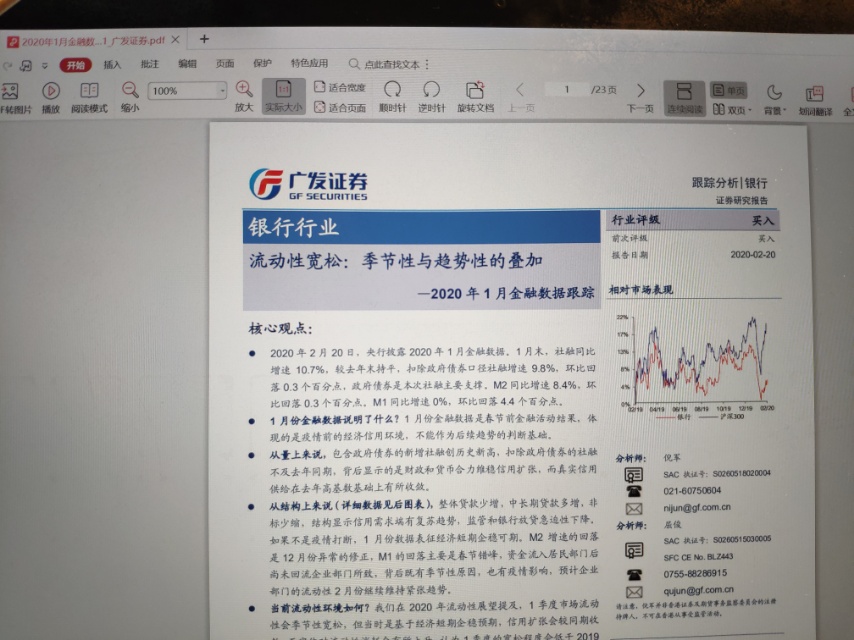The width and height of the screenshot is (854, 640).
Task: Open the 特色应用 ribbon tab
Action: 309,63
